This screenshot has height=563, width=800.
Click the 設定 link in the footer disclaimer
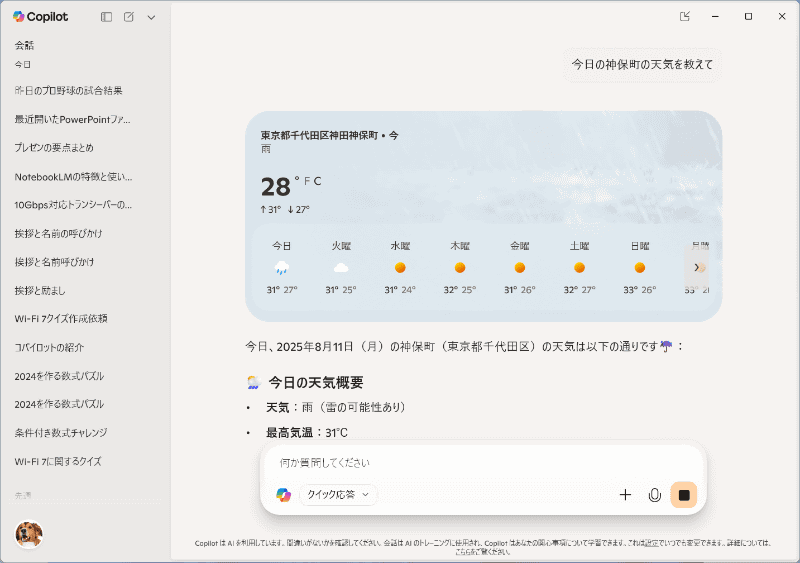[x=651, y=543]
